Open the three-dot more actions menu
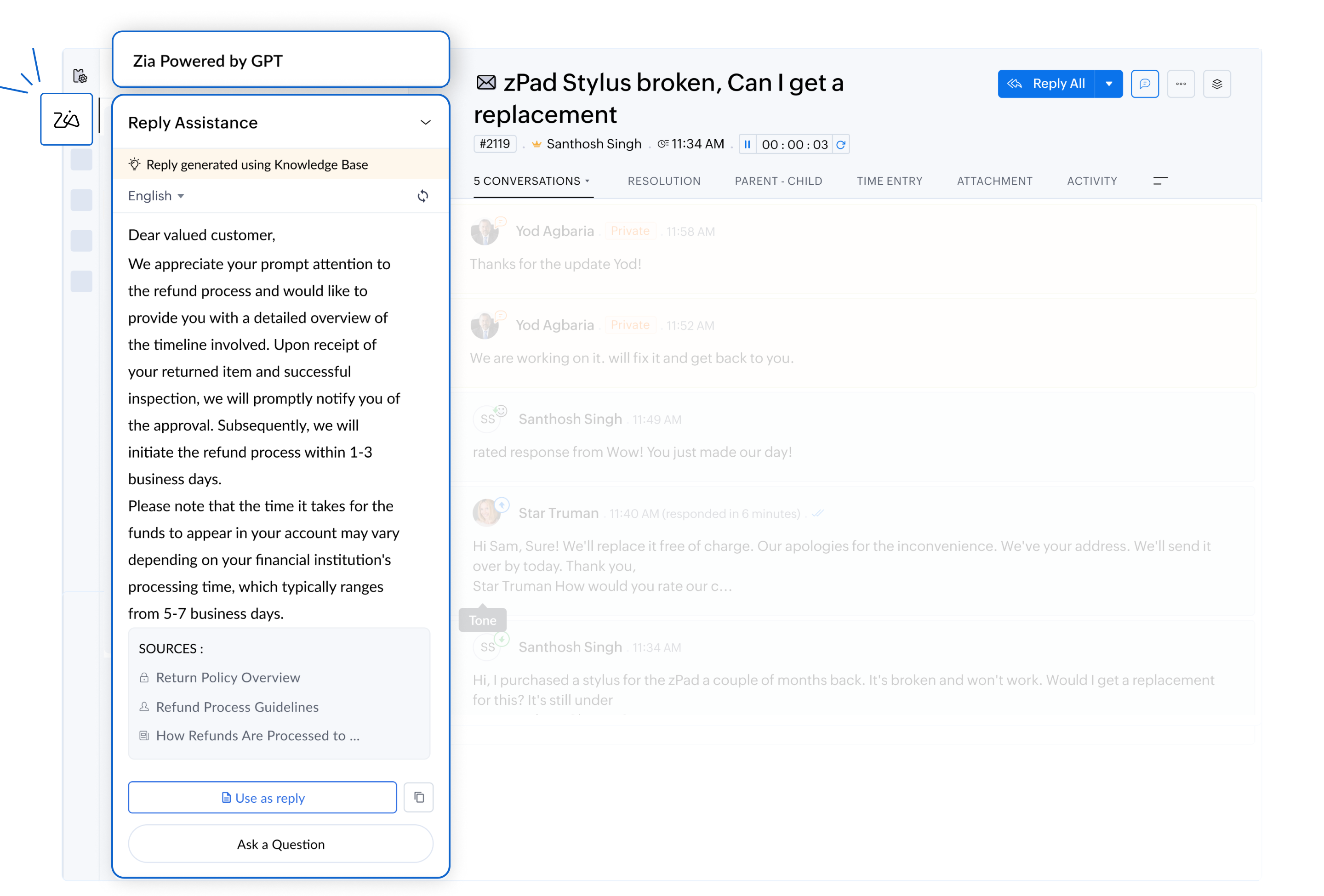This screenshot has height=896, width=1324. [1181, 84]
